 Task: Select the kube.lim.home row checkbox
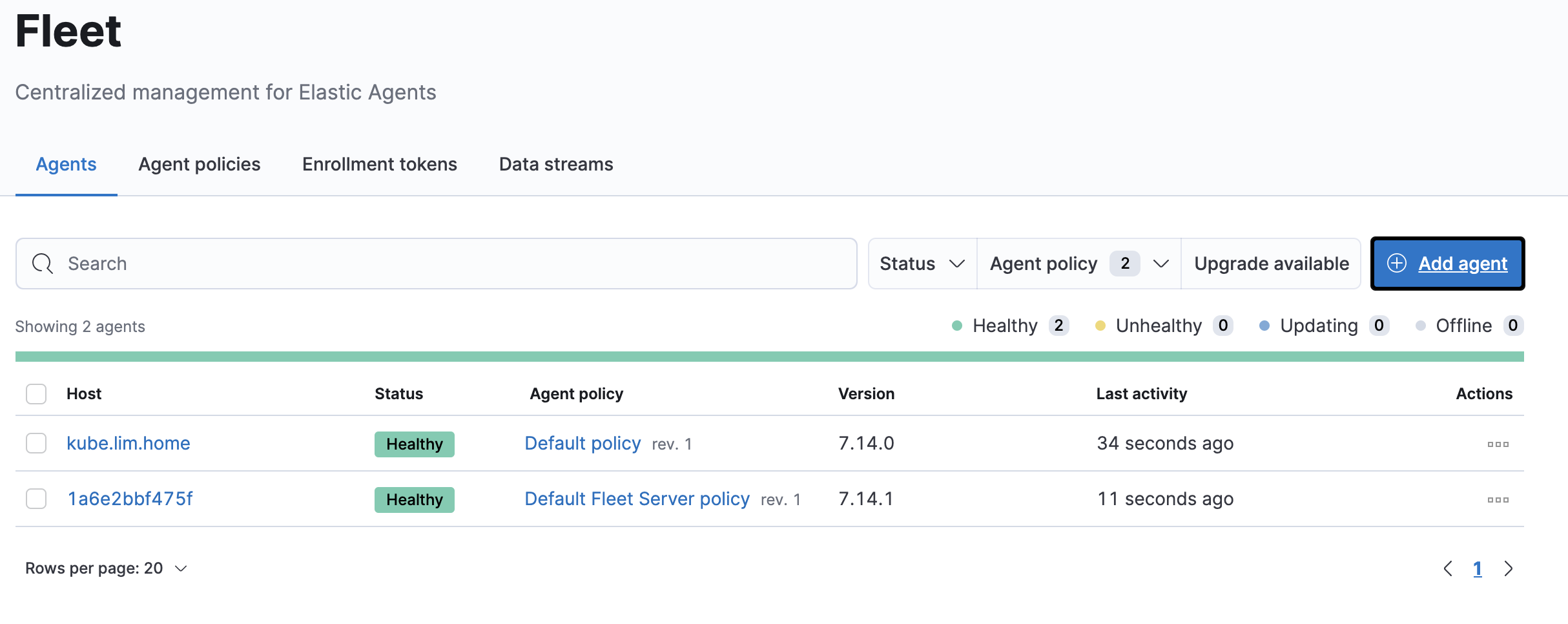click(x=36, y=444)
